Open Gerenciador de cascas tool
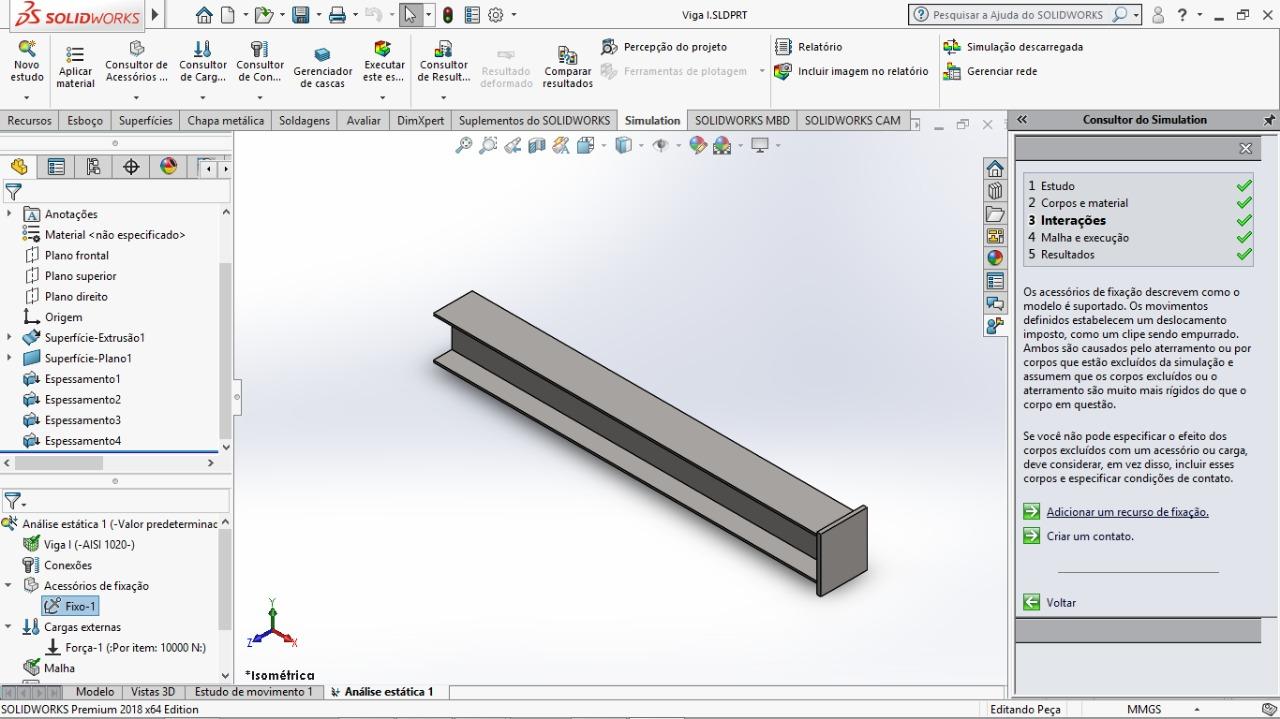Screen dimensions: 1280x719 322,56
